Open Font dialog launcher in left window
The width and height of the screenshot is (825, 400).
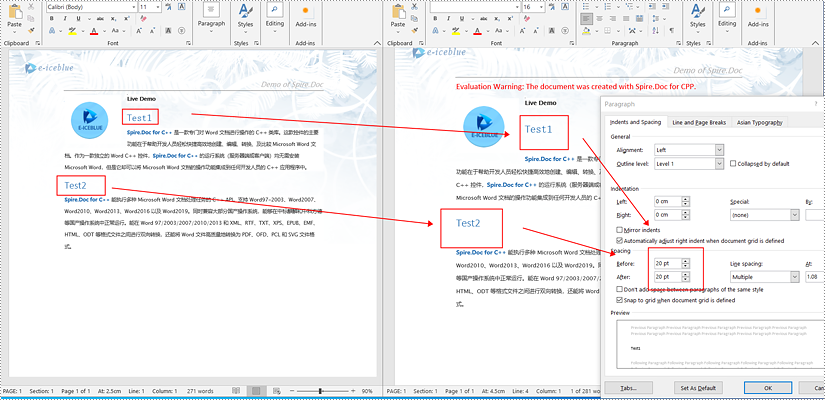click(x=188, y=43)
